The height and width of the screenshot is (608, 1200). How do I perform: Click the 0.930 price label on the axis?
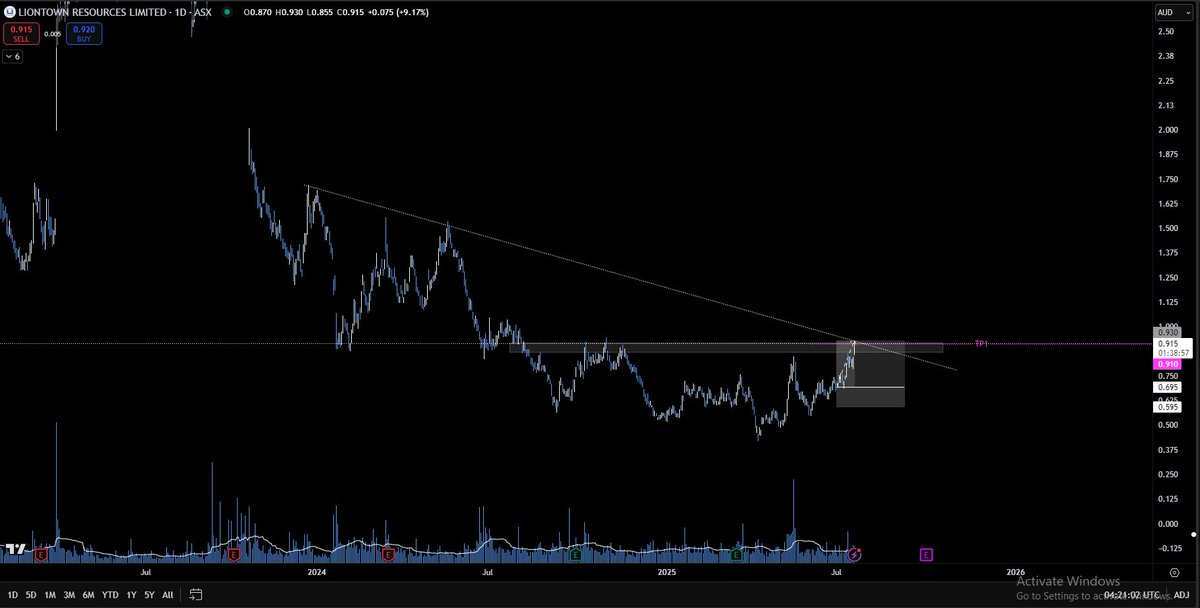point(1169,332)
